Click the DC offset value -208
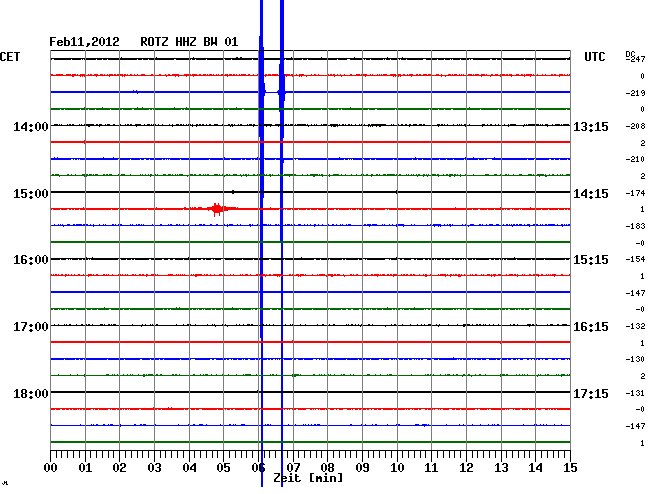 click(x=635, y=126)
